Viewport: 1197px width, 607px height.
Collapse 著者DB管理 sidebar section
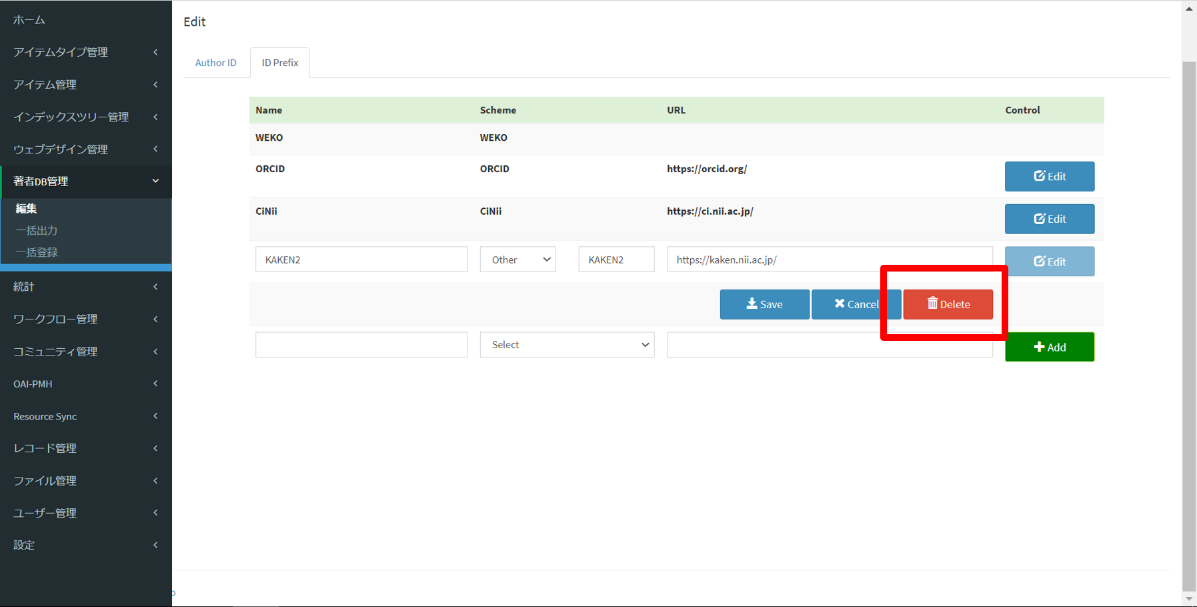(x=85, y=181)
